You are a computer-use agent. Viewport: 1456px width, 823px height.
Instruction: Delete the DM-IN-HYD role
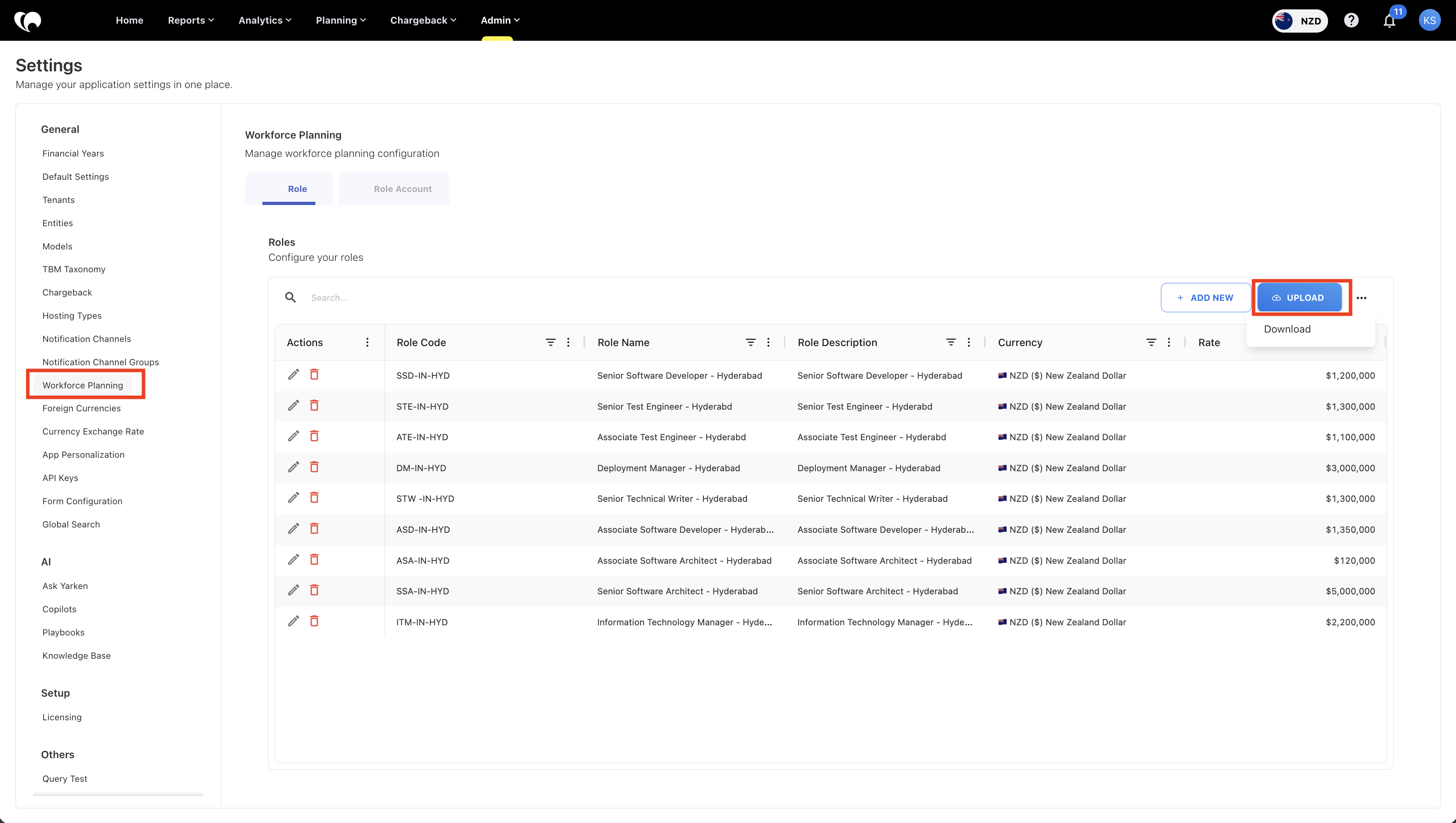[314, 468]
